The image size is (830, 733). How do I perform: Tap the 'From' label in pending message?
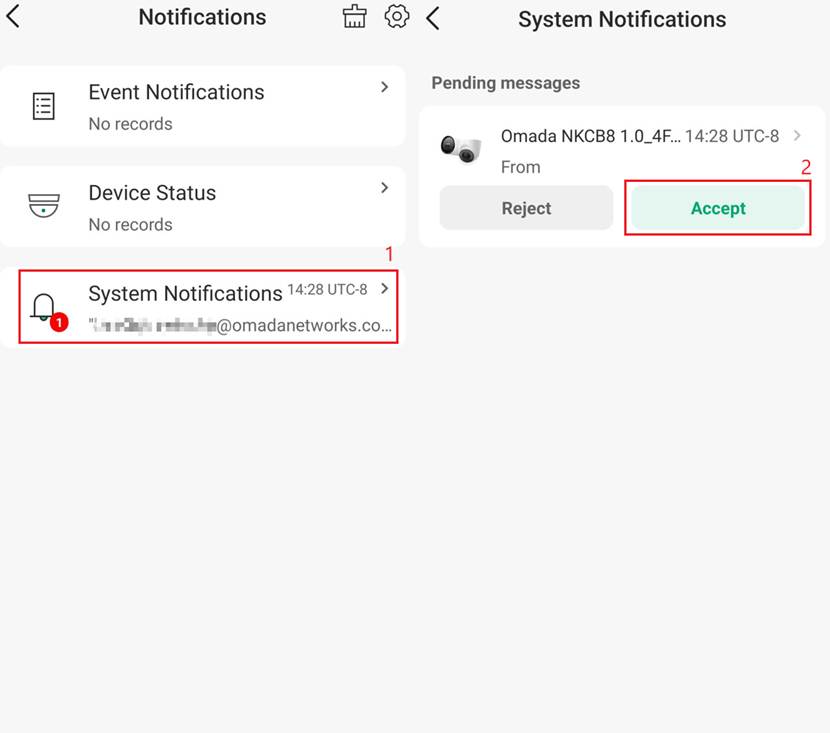pos(520,167)
